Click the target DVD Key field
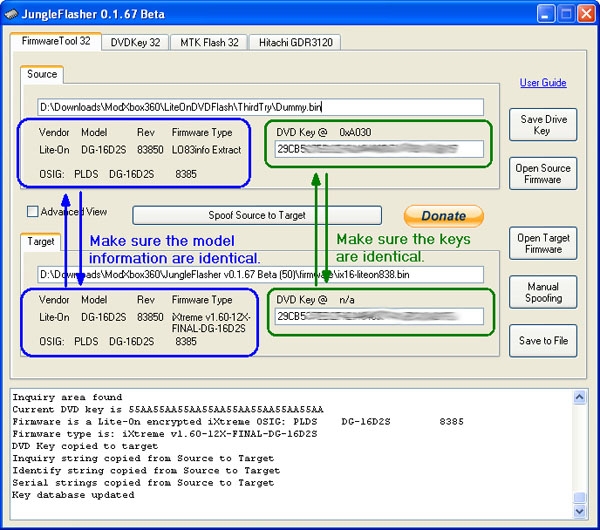 point(379,316)
